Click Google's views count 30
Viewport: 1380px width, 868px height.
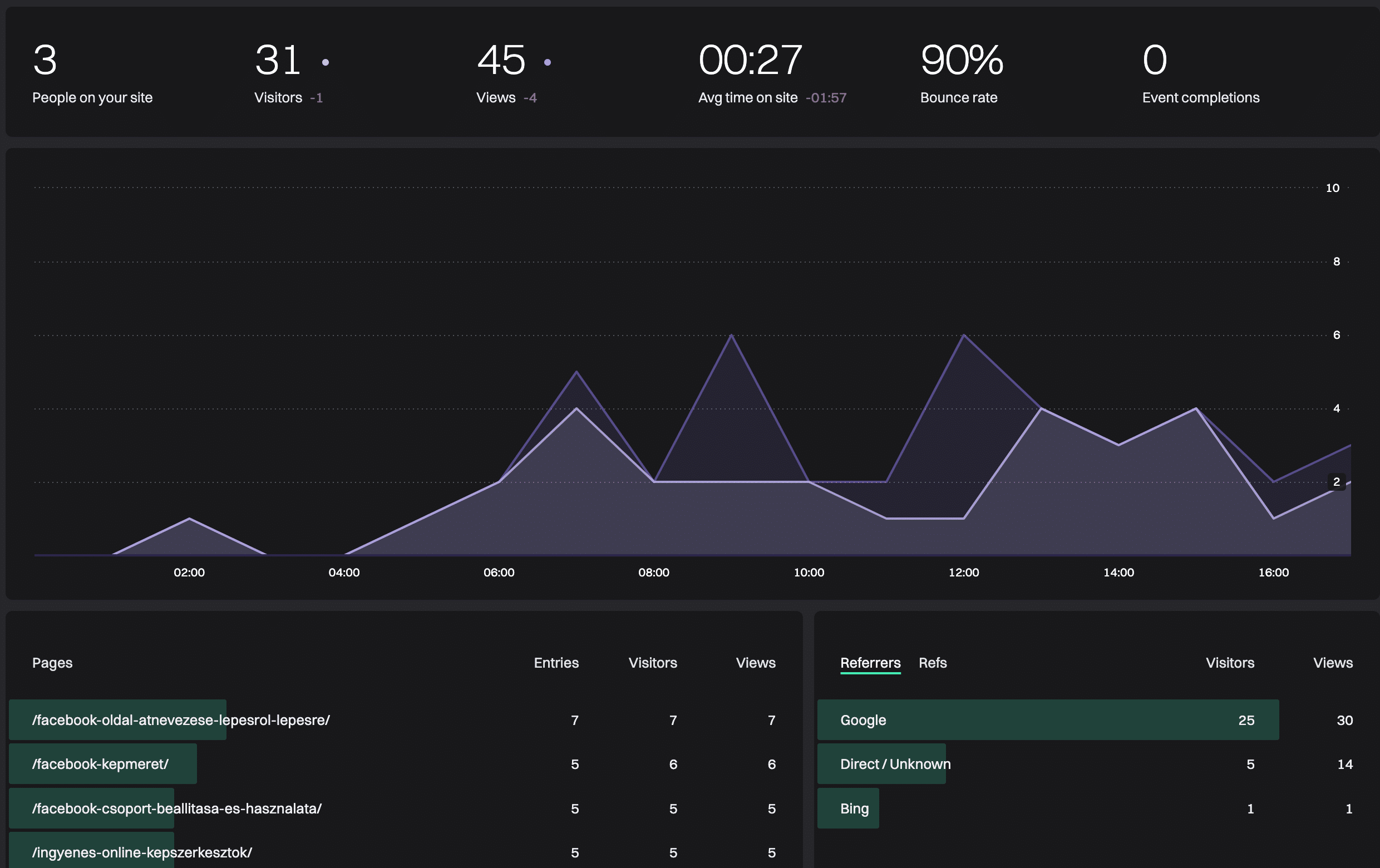click(1344, 720)
